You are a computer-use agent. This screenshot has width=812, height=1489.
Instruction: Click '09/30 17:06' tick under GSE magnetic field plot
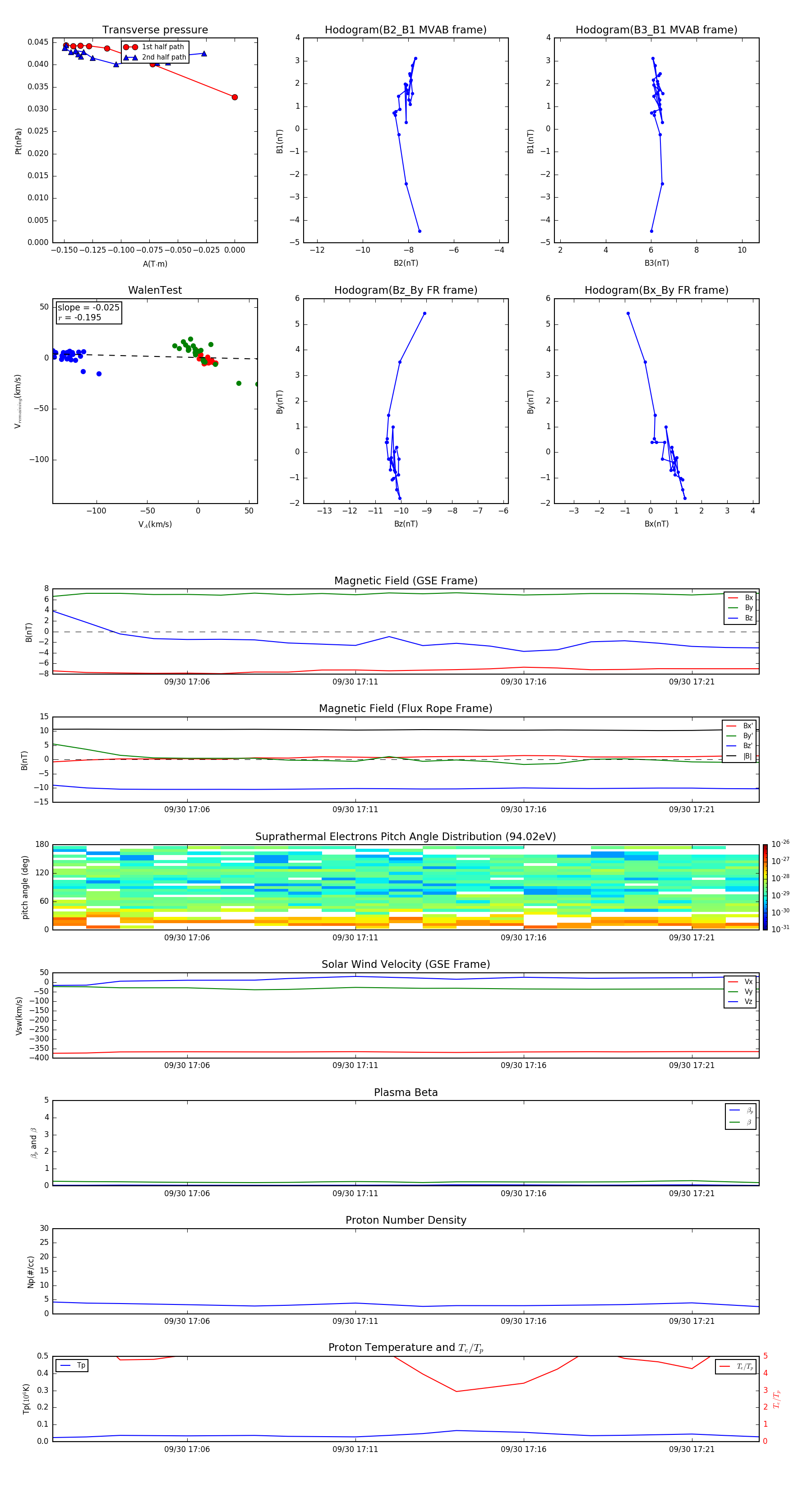coord(187,682)
